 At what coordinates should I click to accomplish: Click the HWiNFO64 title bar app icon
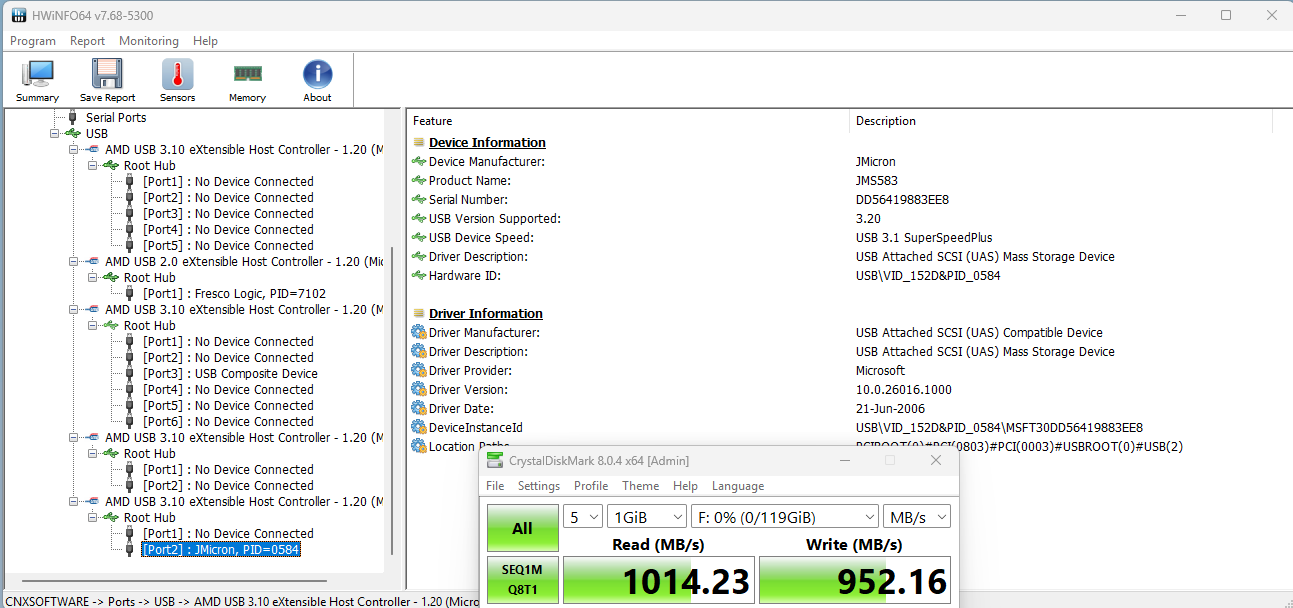[18, 15]
